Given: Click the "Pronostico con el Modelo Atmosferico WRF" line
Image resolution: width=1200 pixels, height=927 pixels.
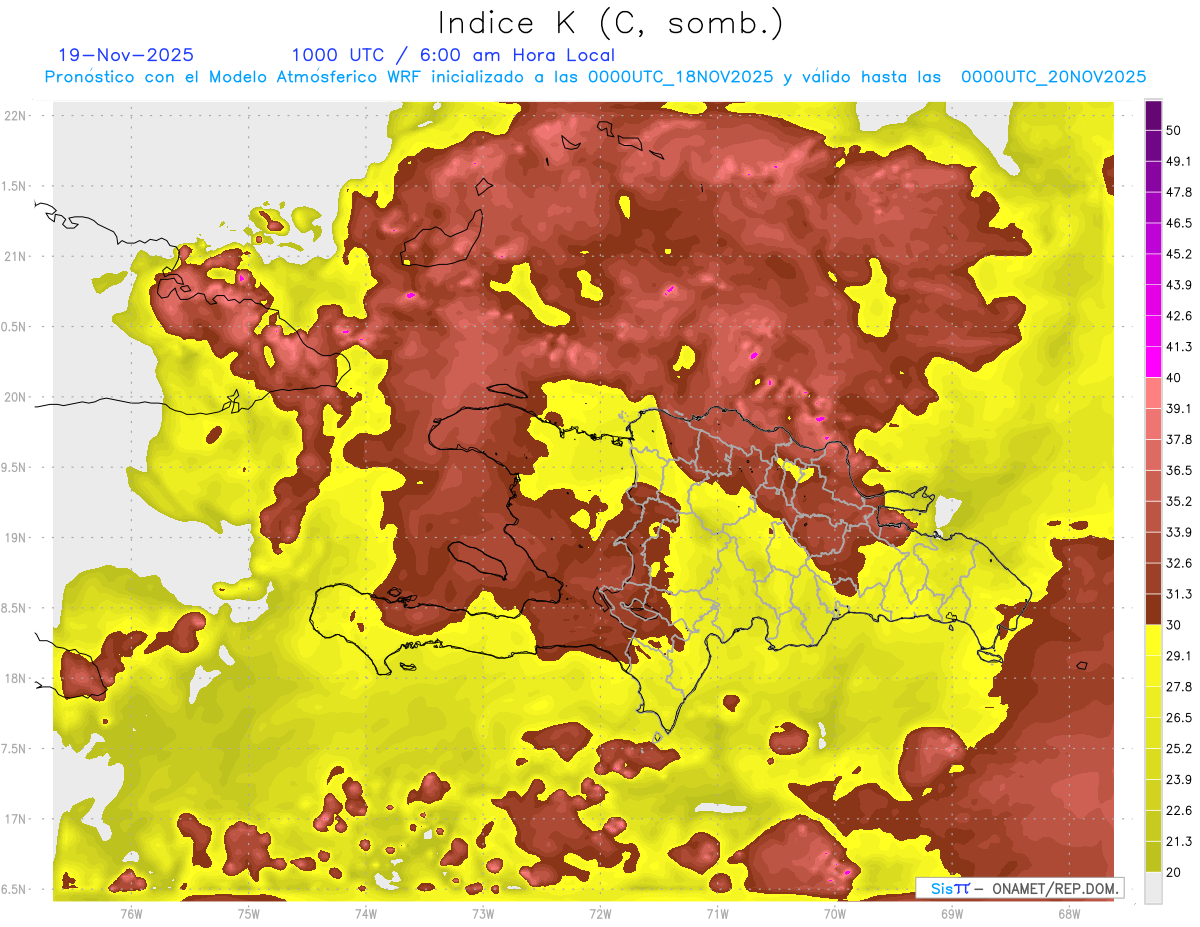Looking at the screenshot, I should click(595, 77).
